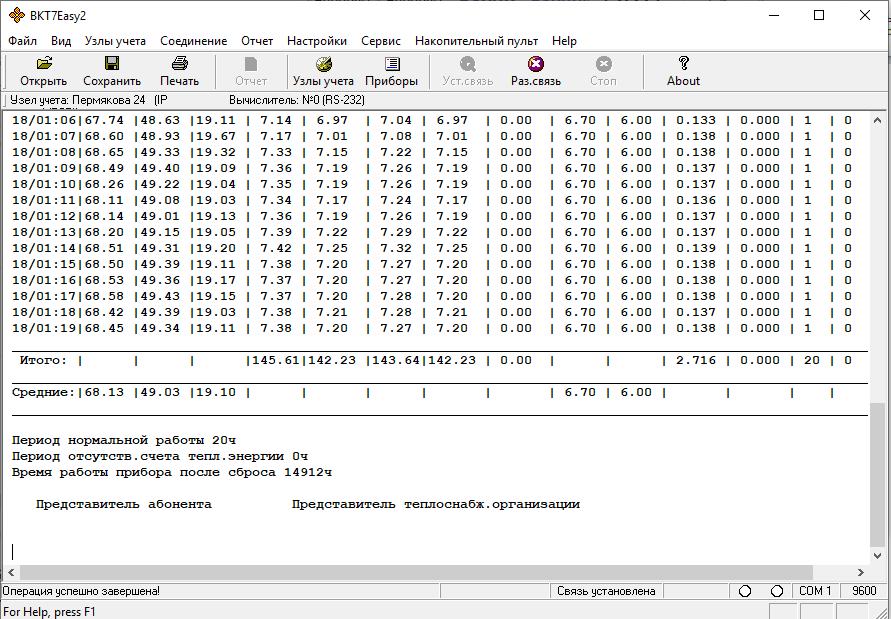Print the report via the Печать icon

(179, 70)
